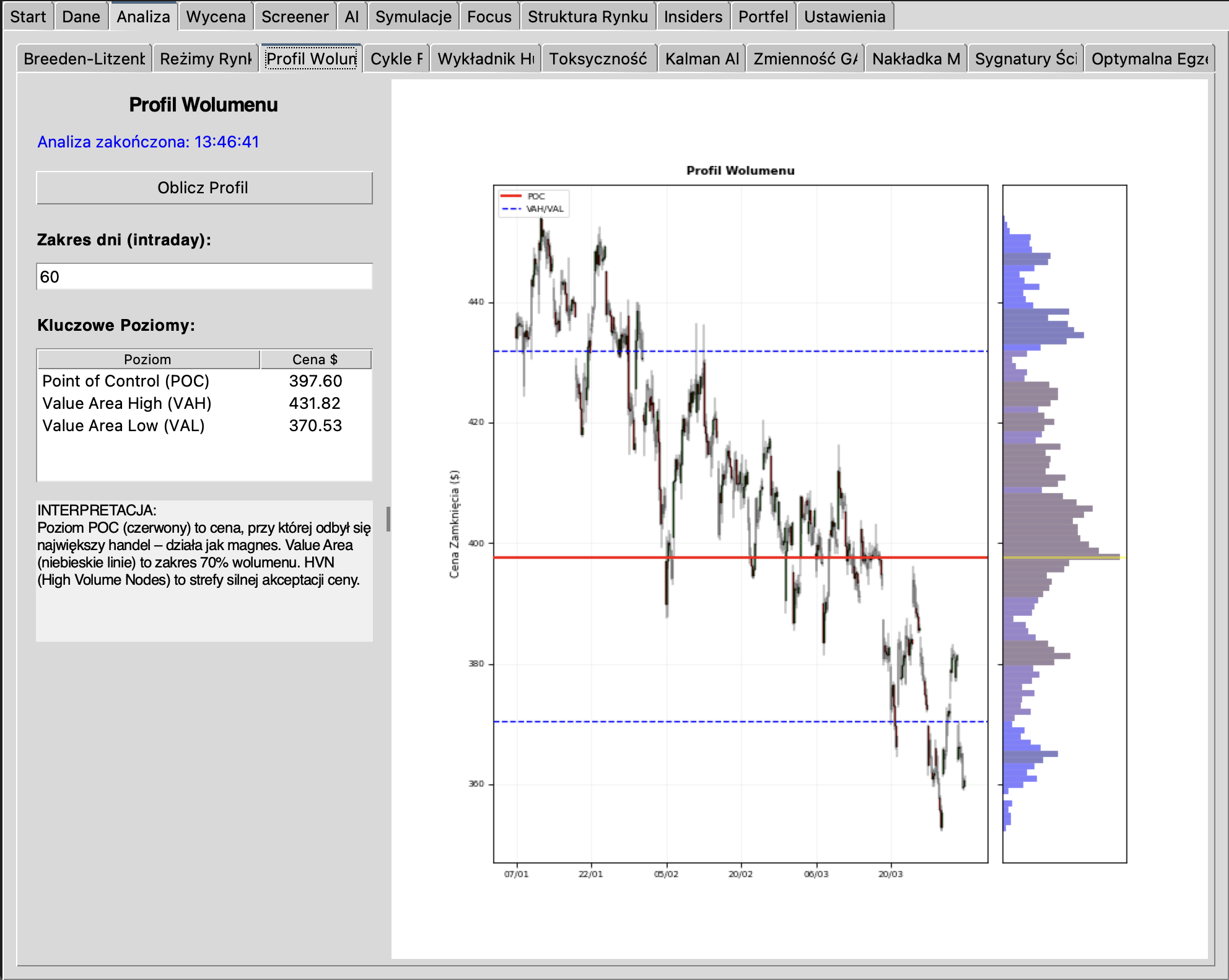Click the 397.60 price cell
Viewport: 1229px width, 980px height.
tap(315, 381)
